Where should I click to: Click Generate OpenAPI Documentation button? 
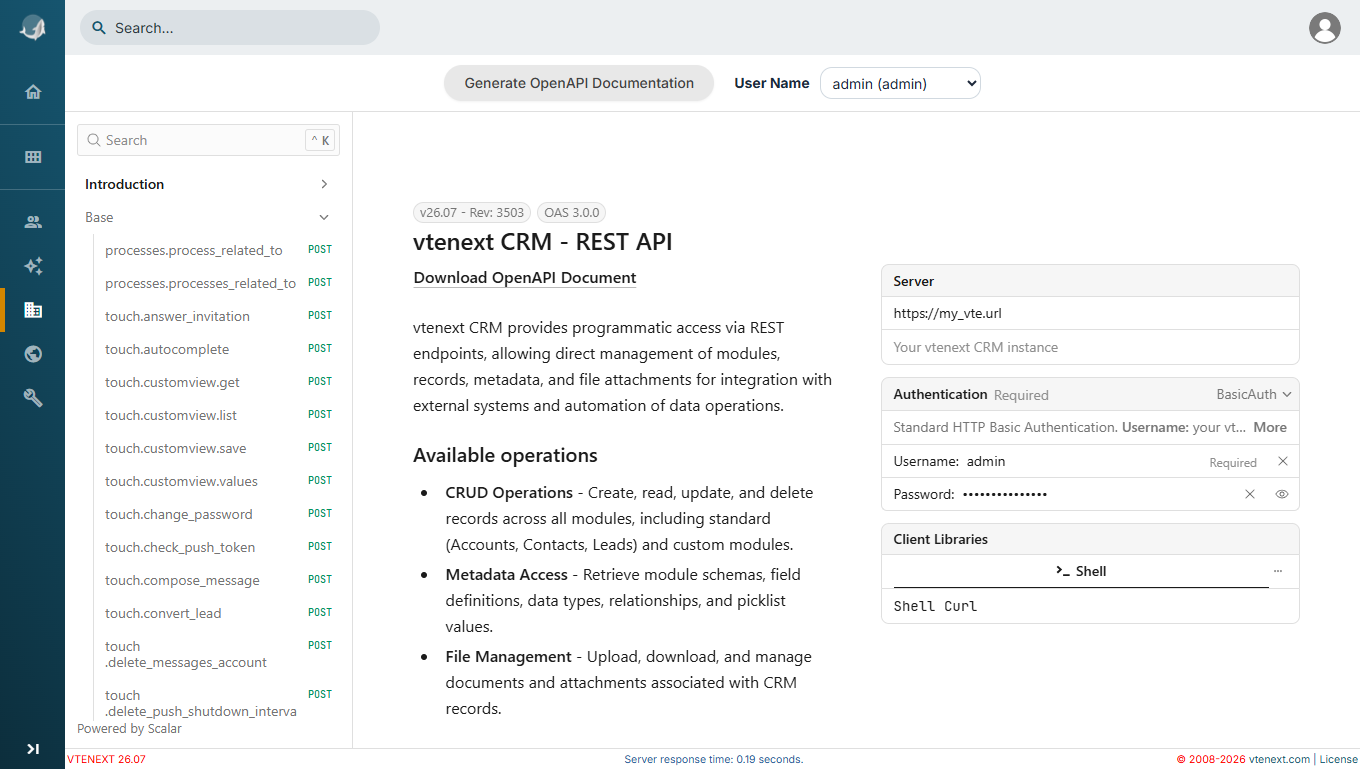[579, 83]
